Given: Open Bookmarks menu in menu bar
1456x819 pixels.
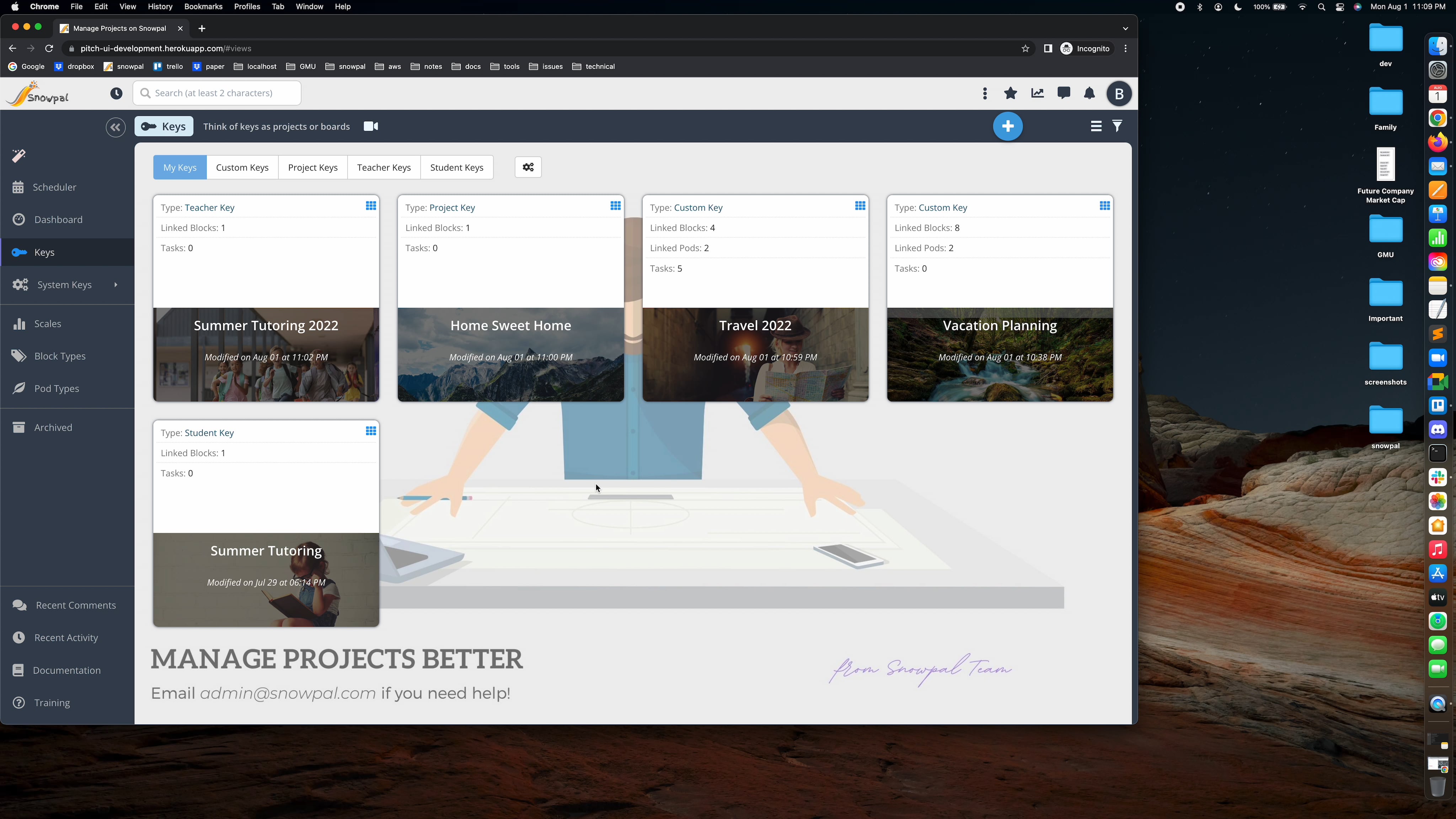Looking at the screenshot, I should [x=203, y=7].
